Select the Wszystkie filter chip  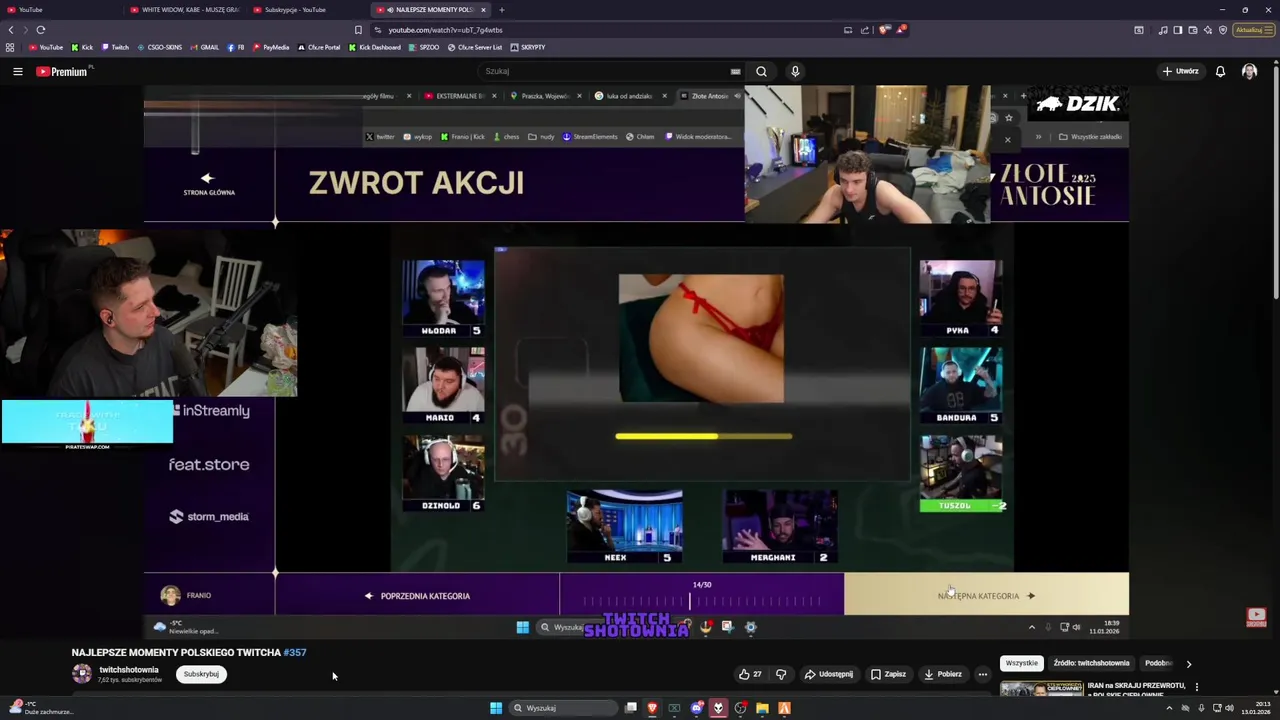[1022, 663]
